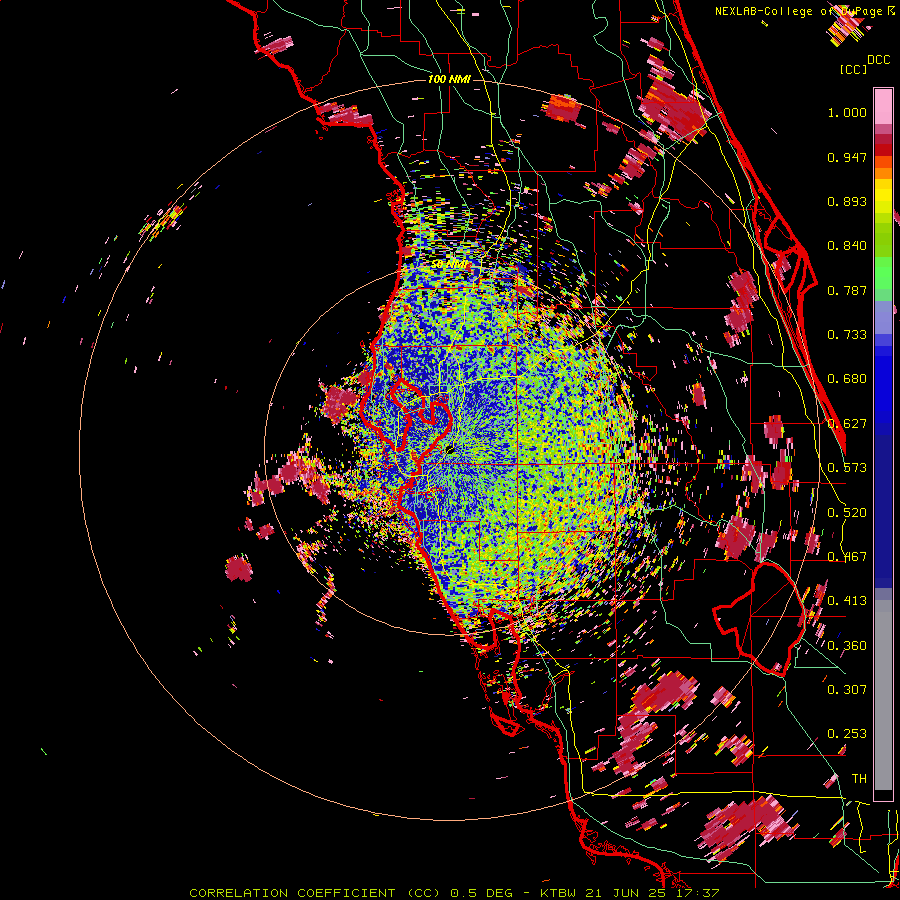Screen dimensions: 900x900
Task: Select the 0.573 legend value
Action: [x=847, y=468]
